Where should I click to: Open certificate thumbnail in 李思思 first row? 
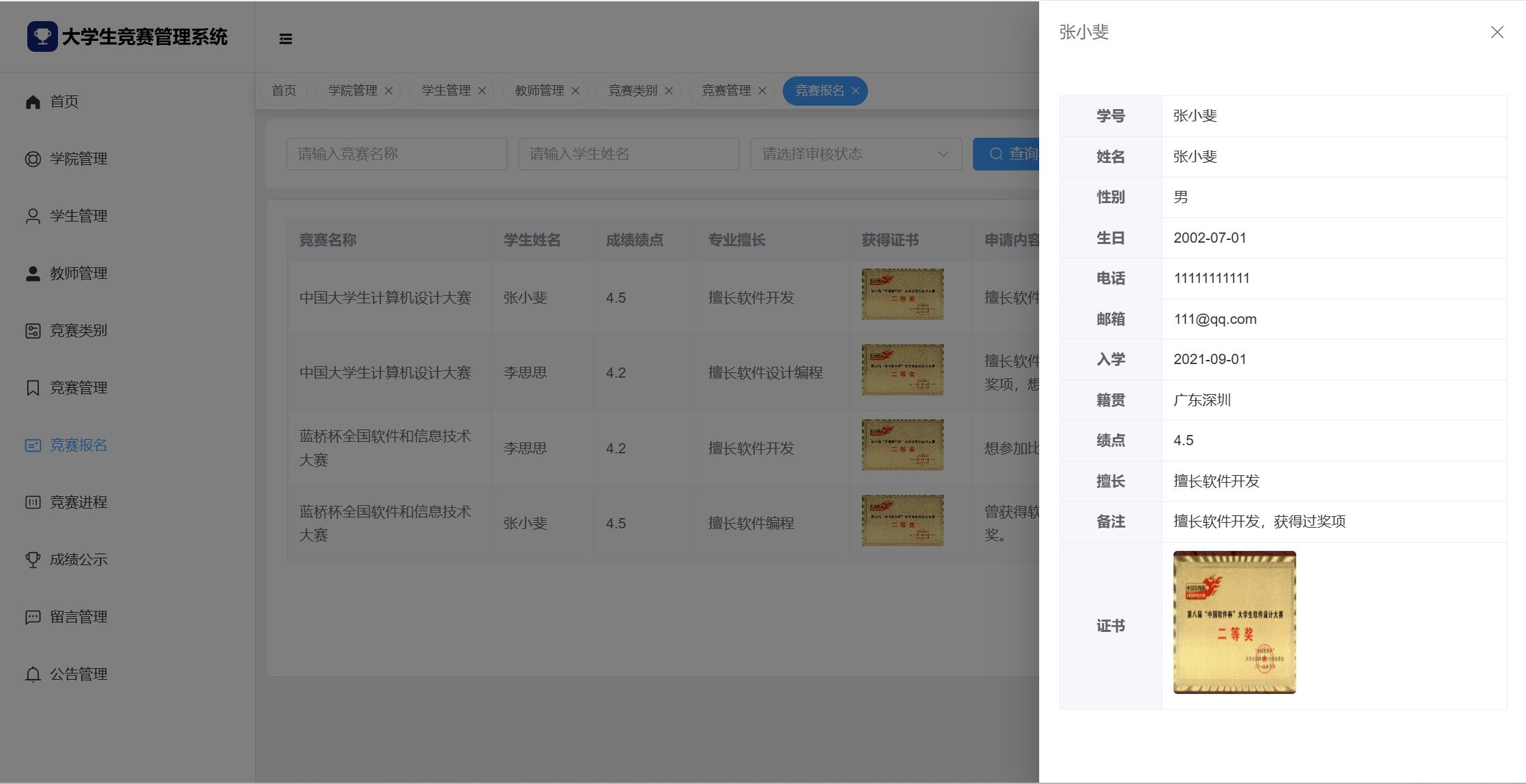[902, 370]
